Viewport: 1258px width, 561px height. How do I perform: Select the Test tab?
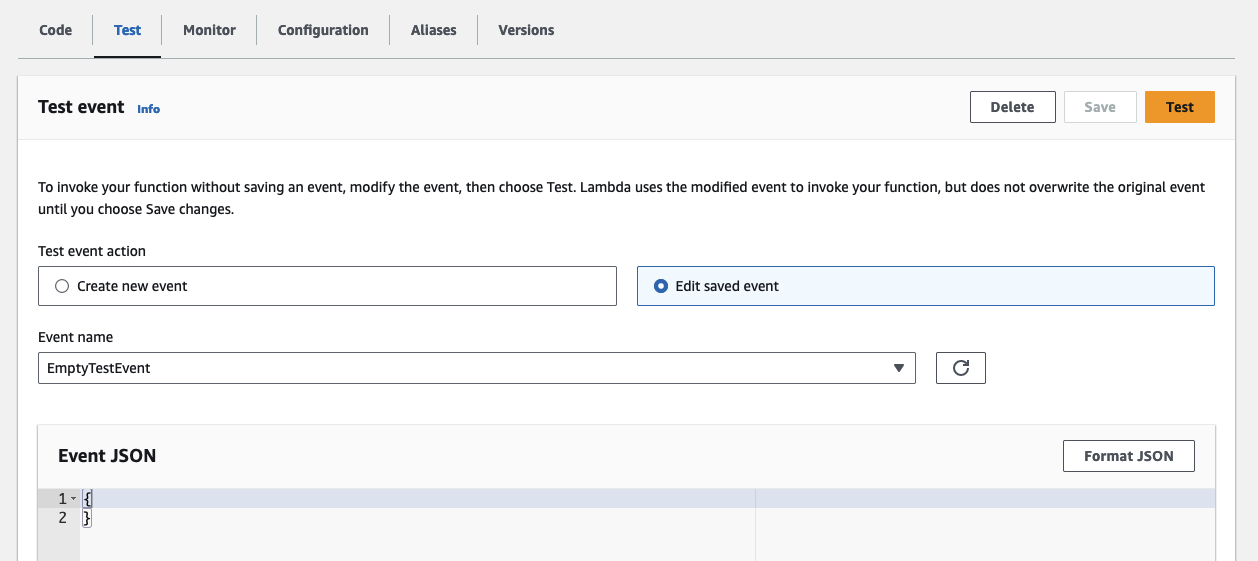[x=127, y=30]
